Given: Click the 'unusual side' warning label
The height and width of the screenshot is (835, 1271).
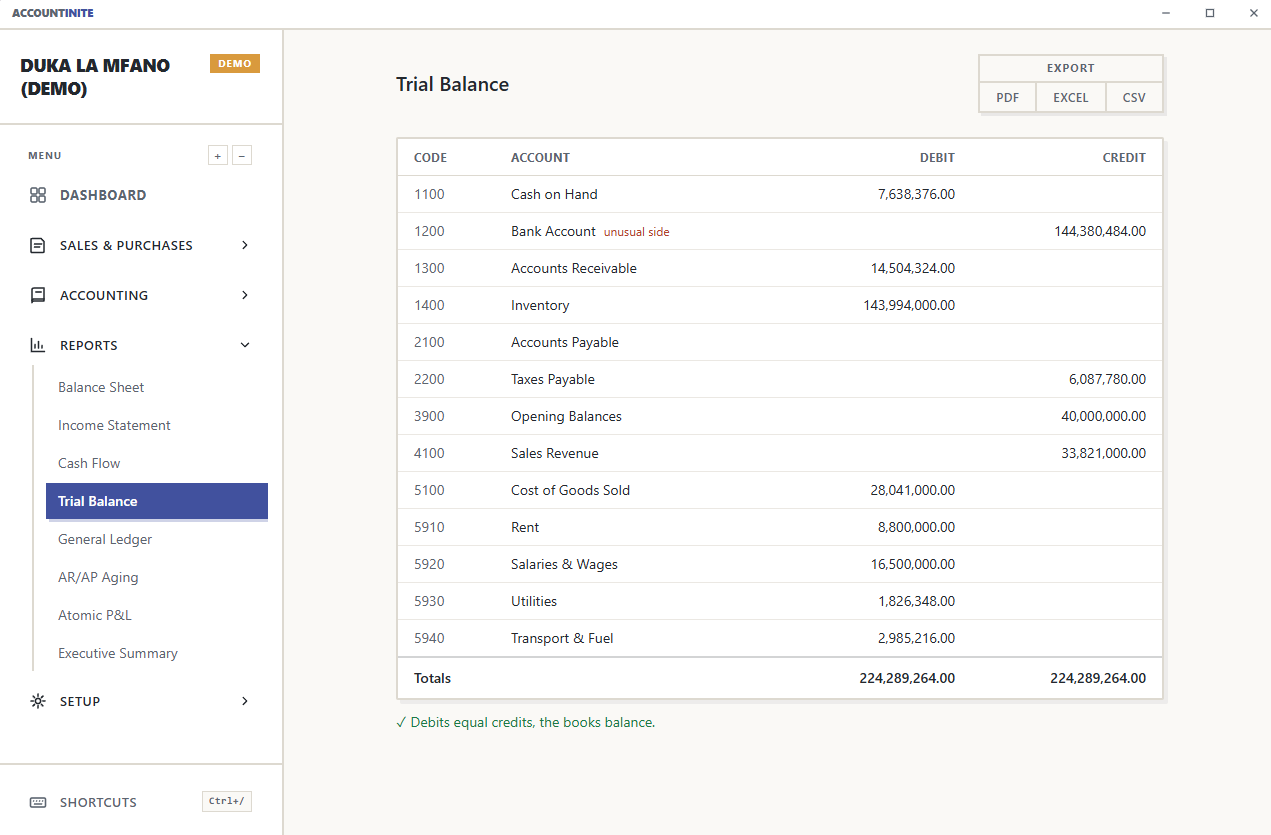Looking at the screenshot, I should coord(637,232).
